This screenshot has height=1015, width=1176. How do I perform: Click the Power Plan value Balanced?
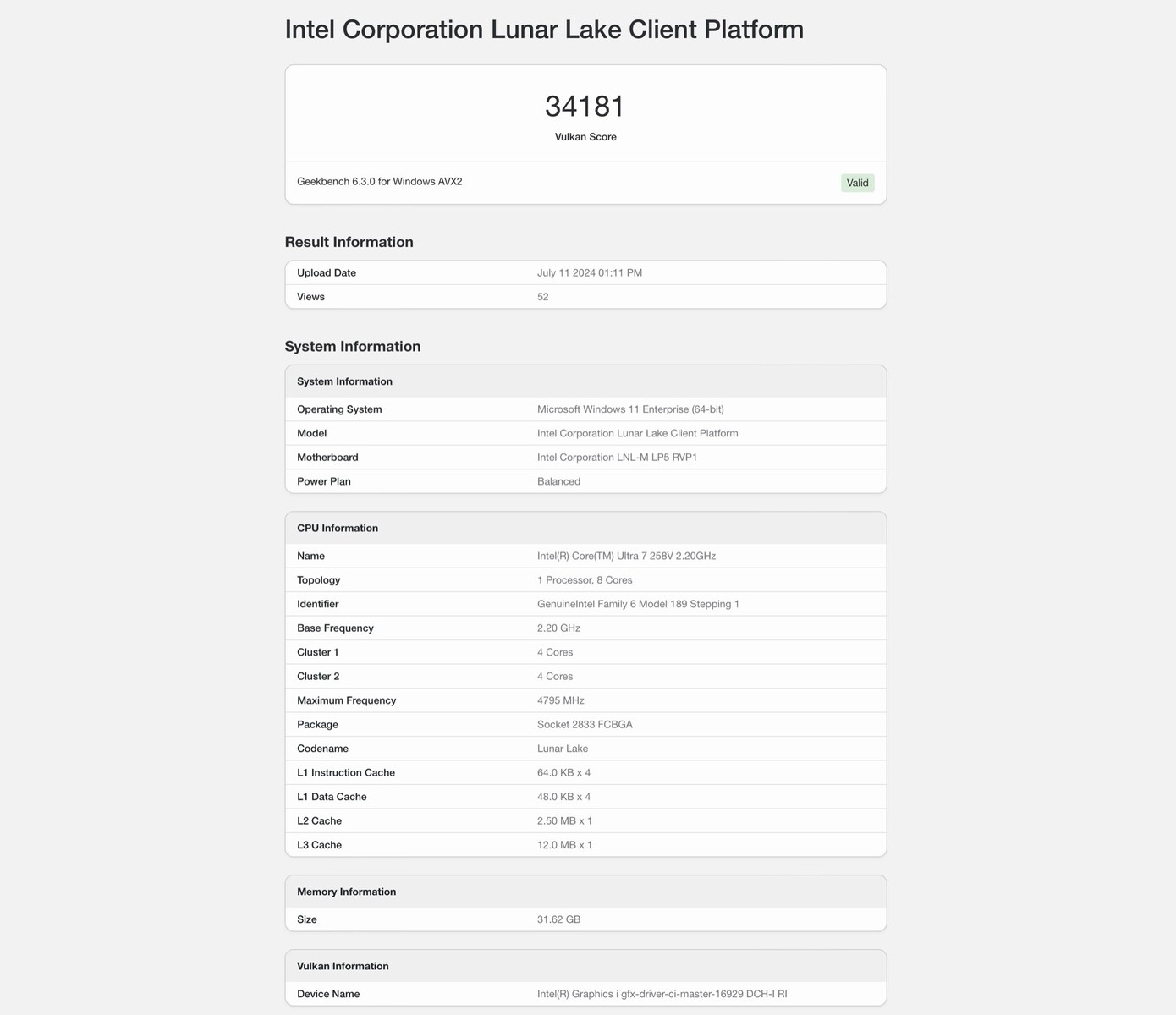(558, 481)
